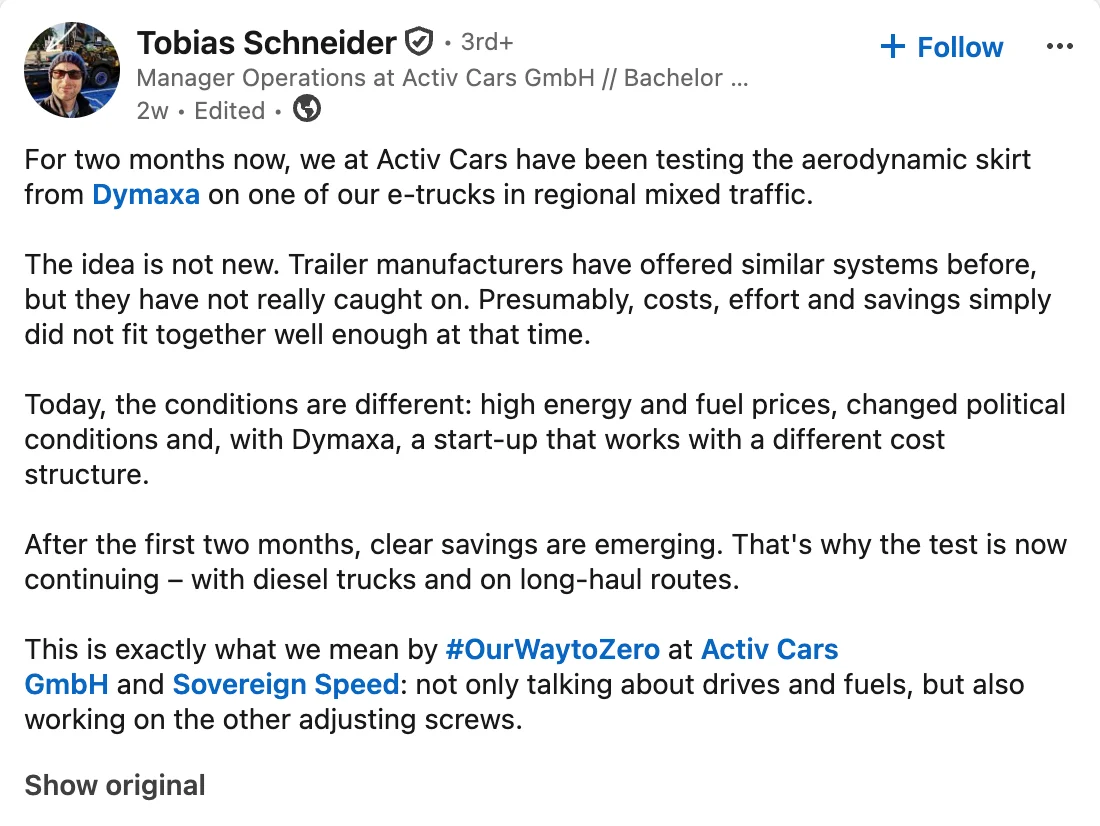Follow Tobias Schneider
This screenshot has height=826, width=1100.
[941, 46]
